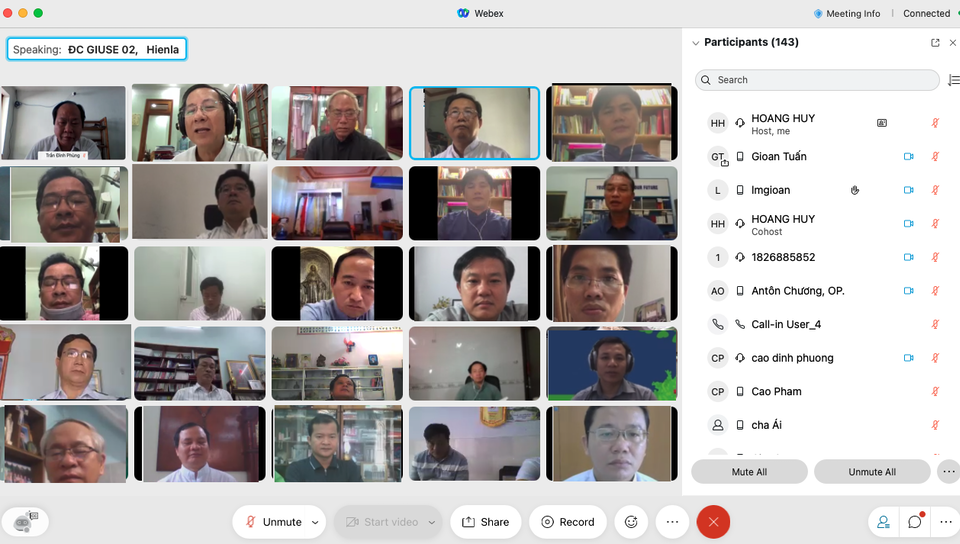Open the chat panel icon
The width and height of the screenshot is (960, 544).
point(915,522)
